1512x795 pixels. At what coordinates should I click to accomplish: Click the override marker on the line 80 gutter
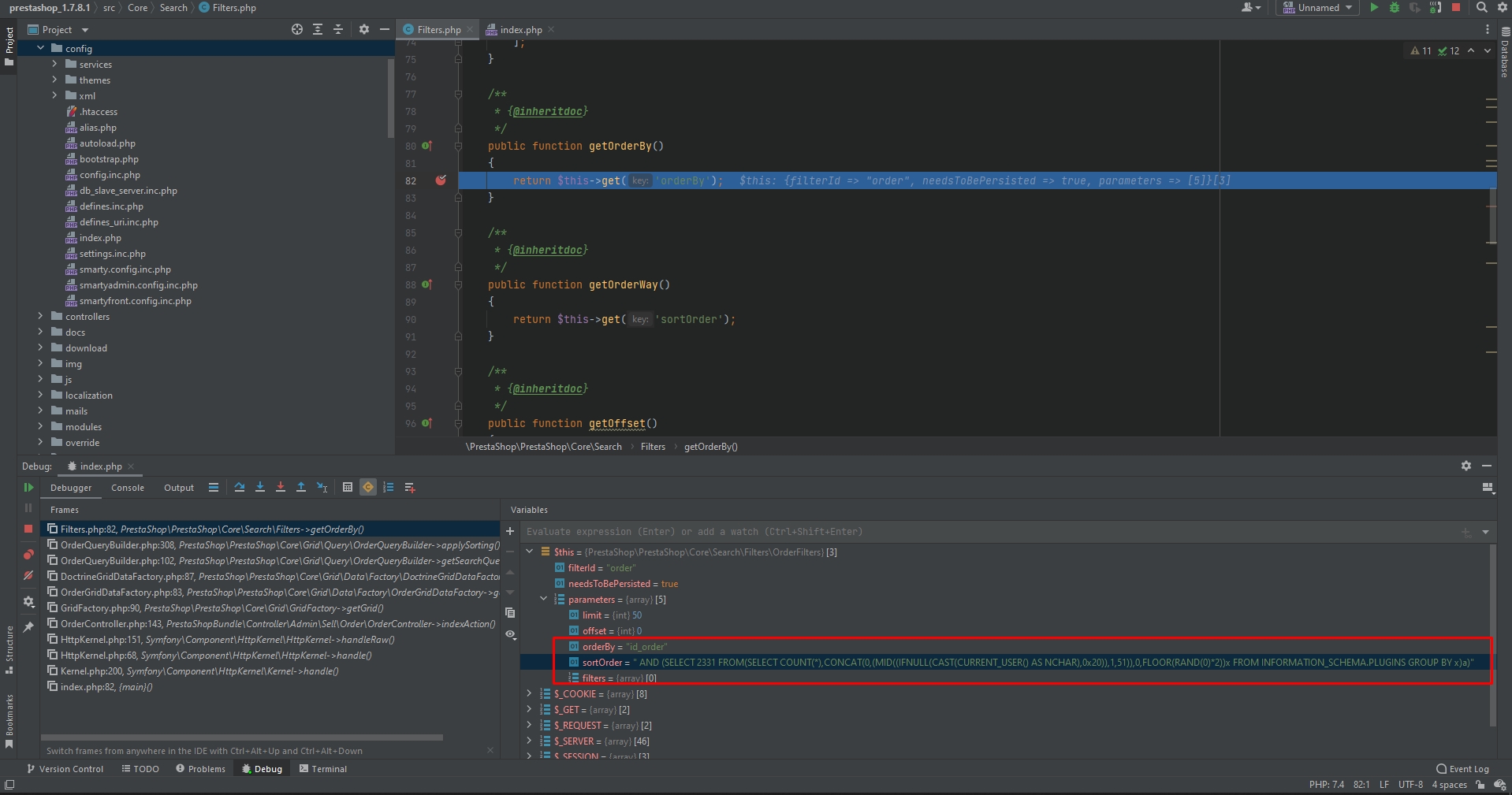click(x=426, y=146)
